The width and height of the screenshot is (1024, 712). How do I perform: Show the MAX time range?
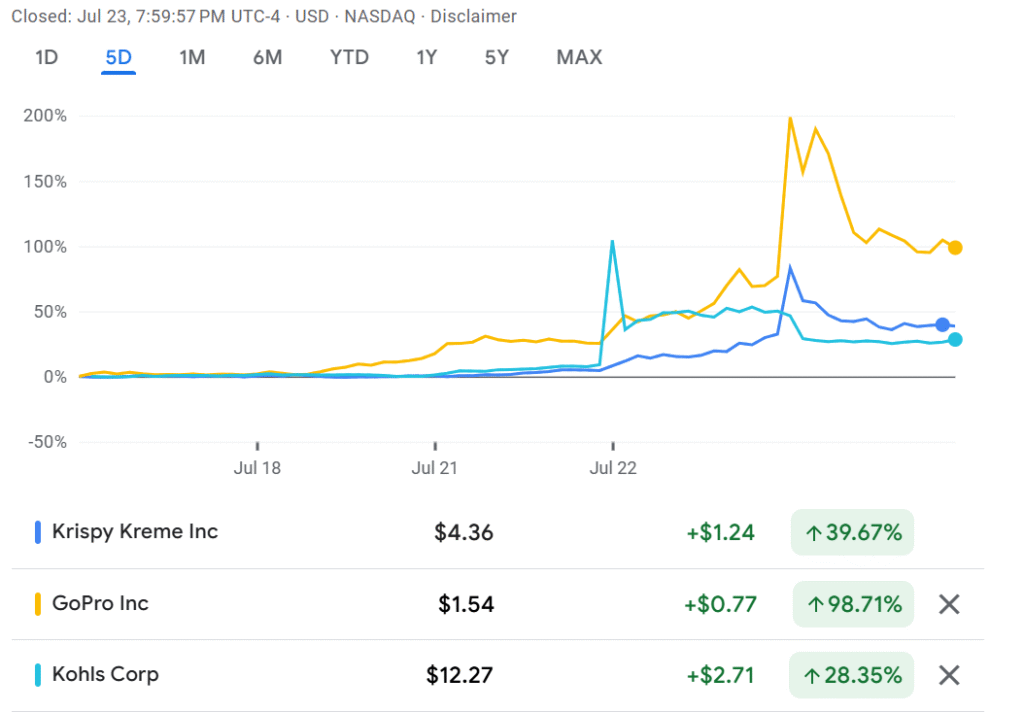[579, 57]
